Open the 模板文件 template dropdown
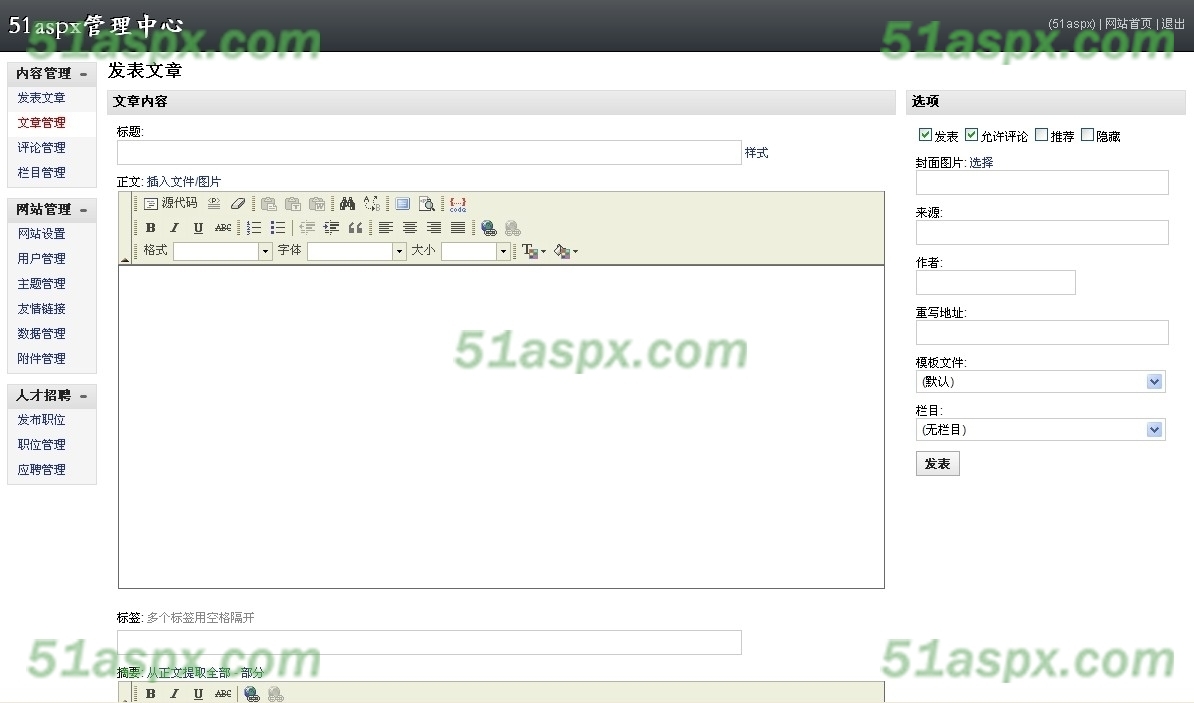The height and width of the screenshot is (703, 1194). [1040, 382]
